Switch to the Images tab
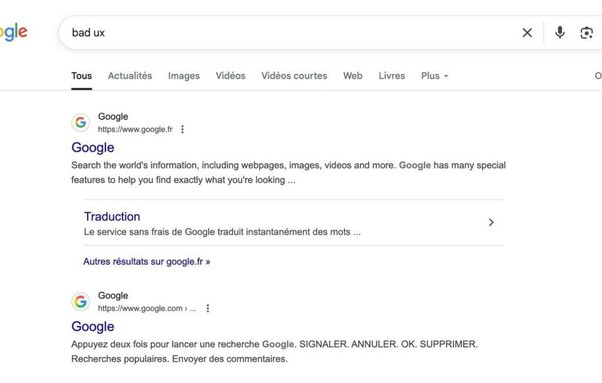602x383 pixels. coord(184,76)
